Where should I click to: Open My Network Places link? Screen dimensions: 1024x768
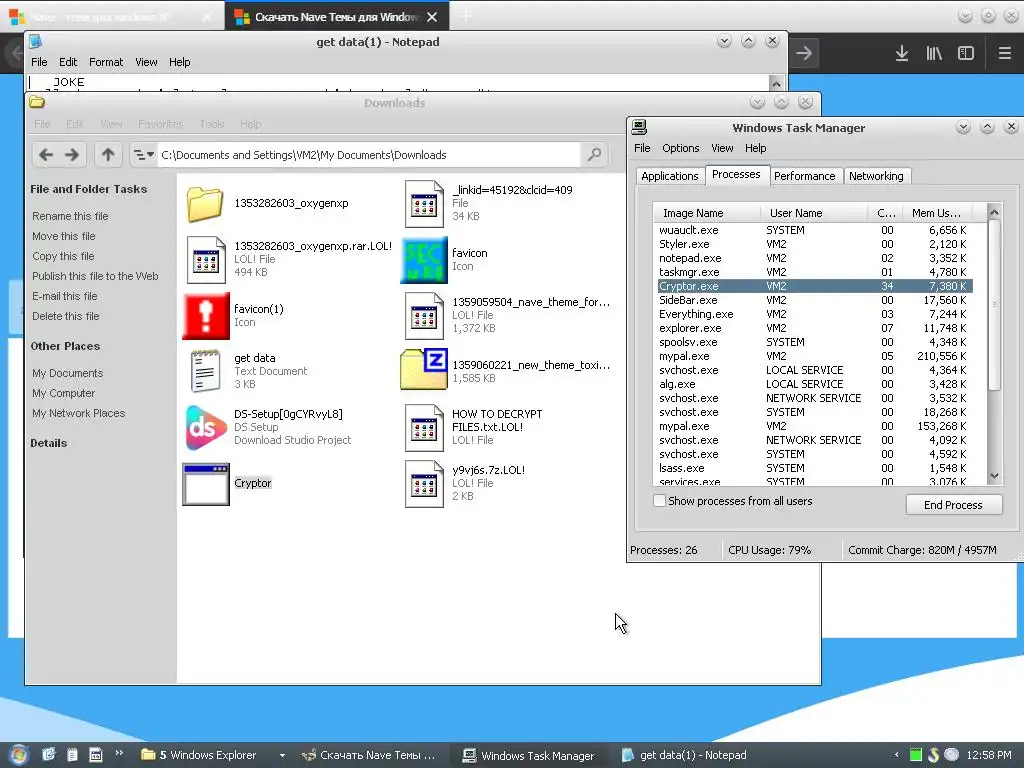coord(78,413)
